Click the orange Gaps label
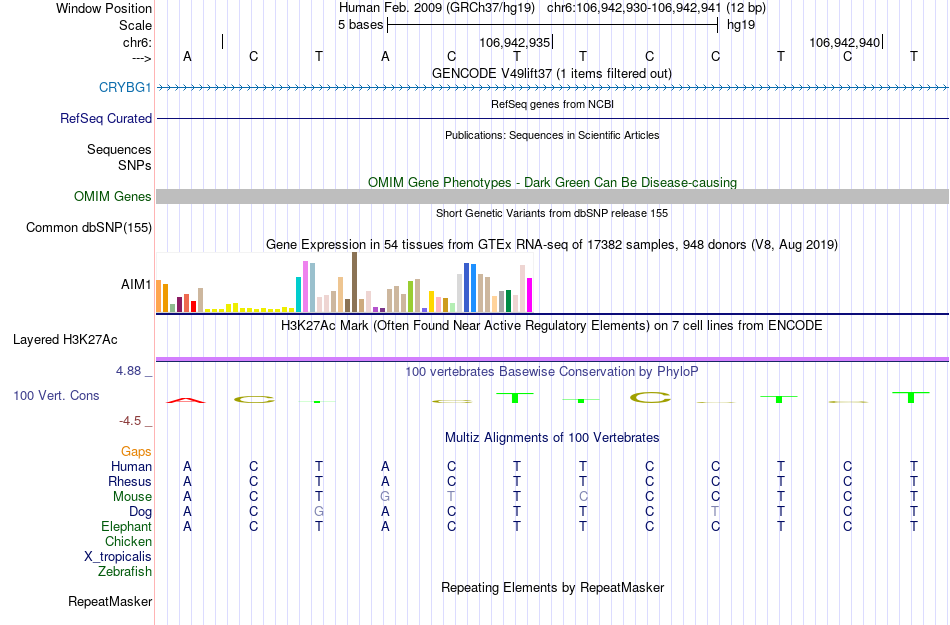Viewport: 950px width, 625px height. pyautogui.click(x=136, y=451)
